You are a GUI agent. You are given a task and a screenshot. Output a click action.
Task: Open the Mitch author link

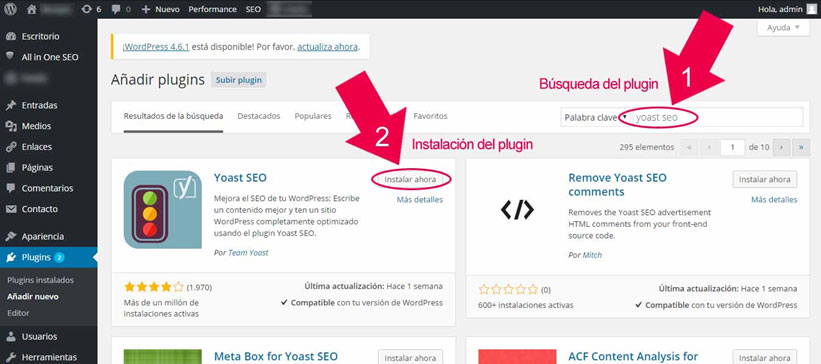pyautogui.click(x=592, y=255)
